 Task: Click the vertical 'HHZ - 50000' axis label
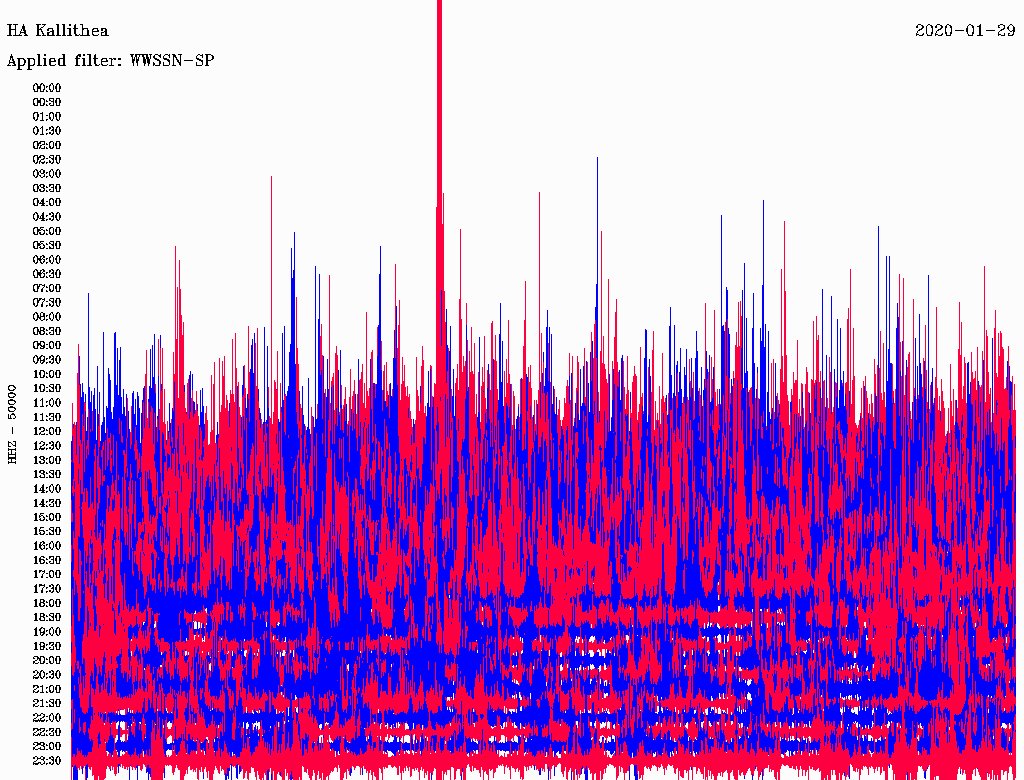click(12, 425)
